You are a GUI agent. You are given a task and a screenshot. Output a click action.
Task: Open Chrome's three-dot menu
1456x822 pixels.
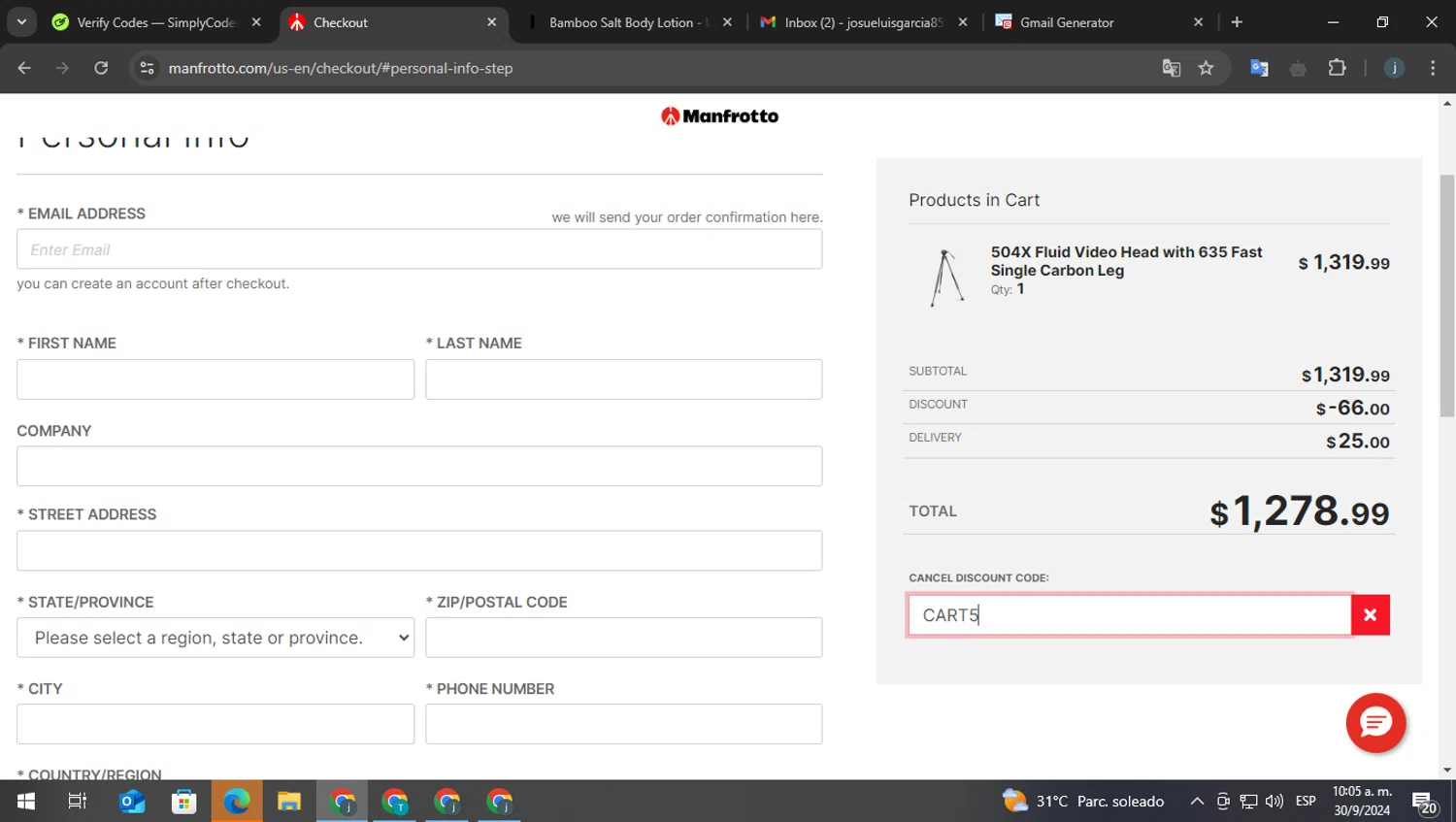tap(1433, 68)
